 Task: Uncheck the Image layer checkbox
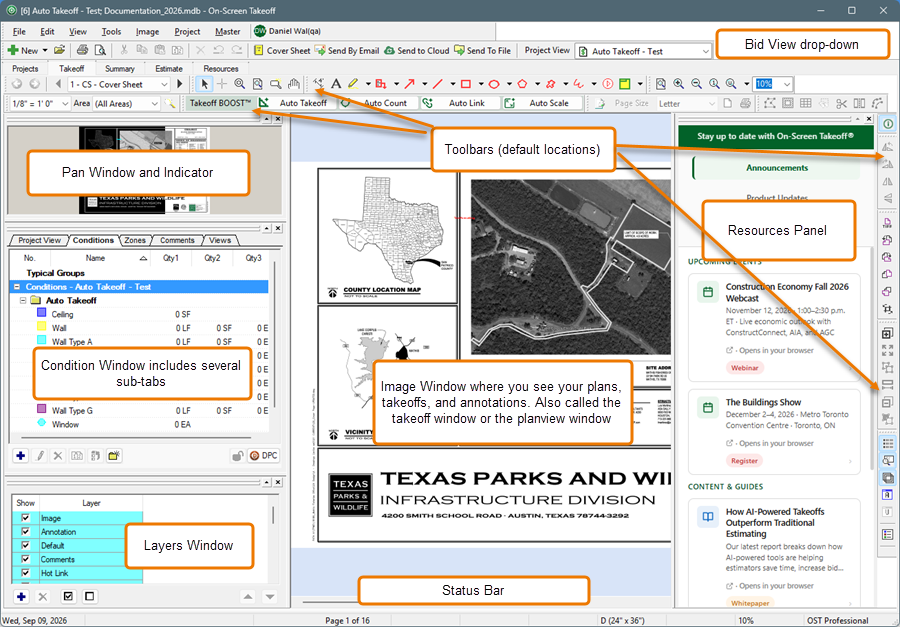[25, 518]
